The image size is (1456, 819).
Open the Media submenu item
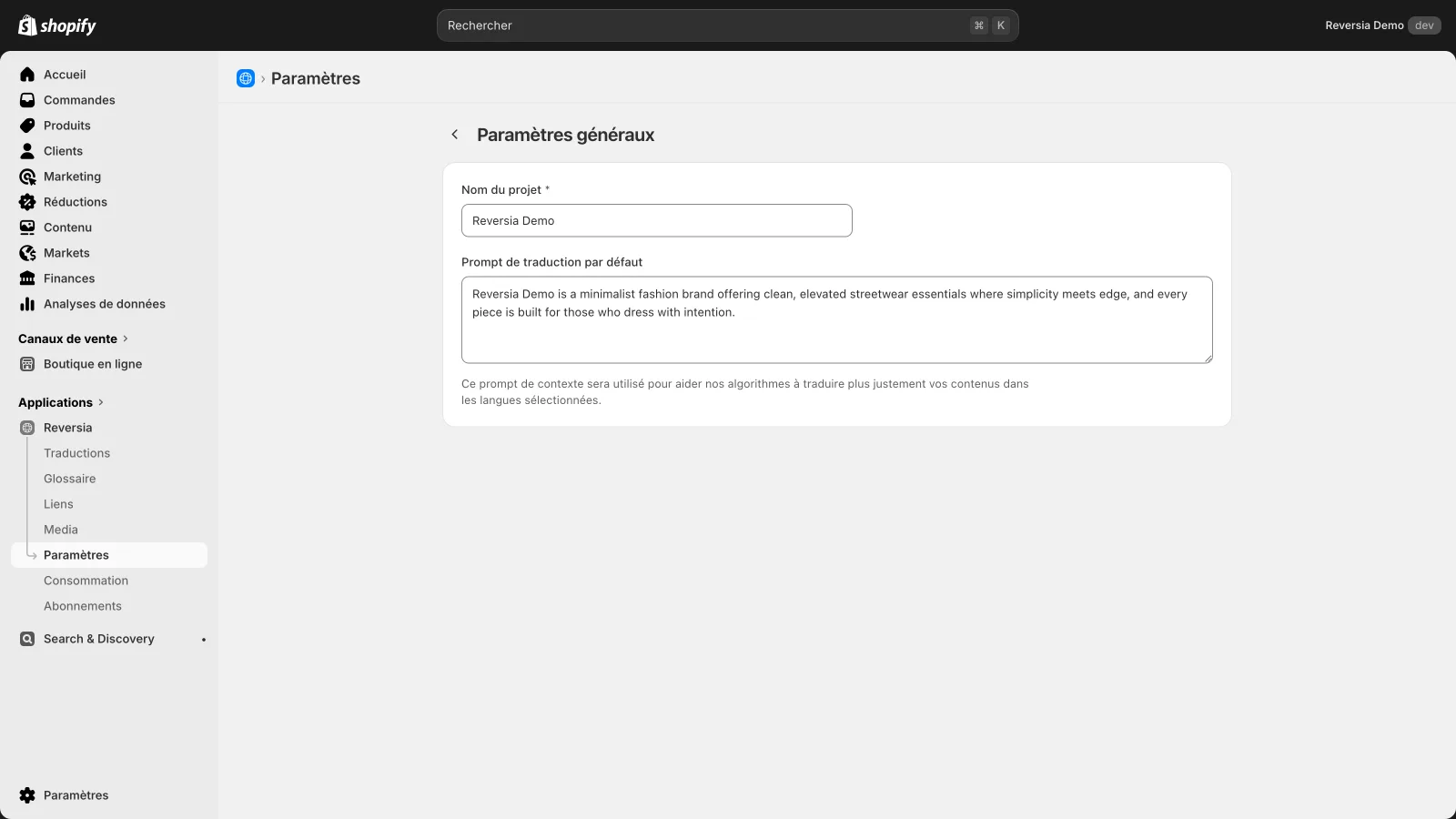coord(61,530)
